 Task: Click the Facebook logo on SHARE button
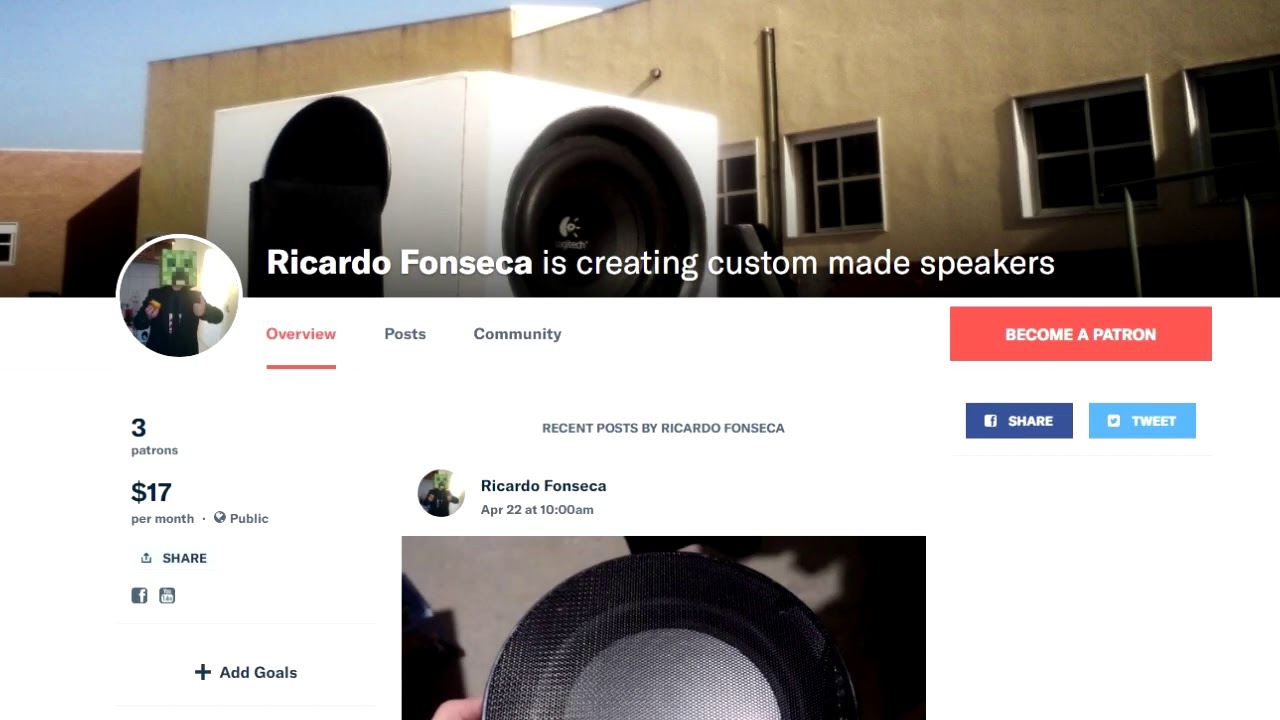pyautogui.click(x=991, y=421)
